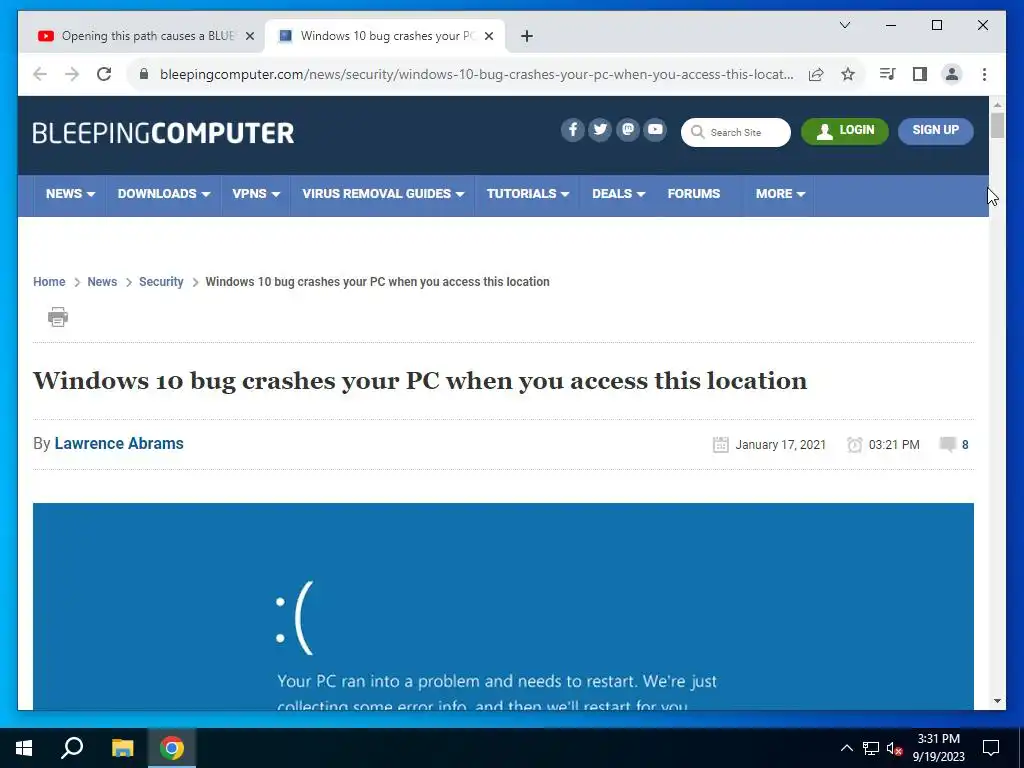Screen dimensions: 1024x768
Task: Expand VIRUS REMOVAL GUIDES menu
Action: 383,194
